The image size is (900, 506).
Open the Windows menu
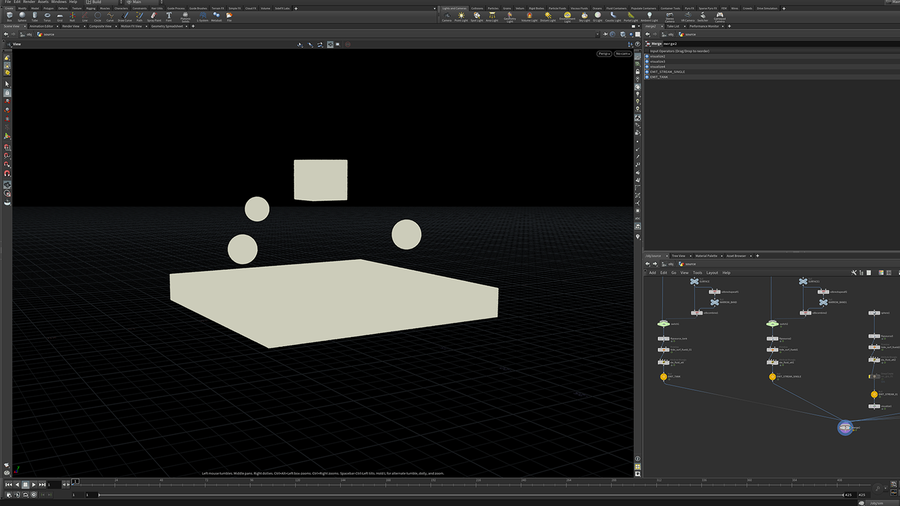[x=58, y=2]
